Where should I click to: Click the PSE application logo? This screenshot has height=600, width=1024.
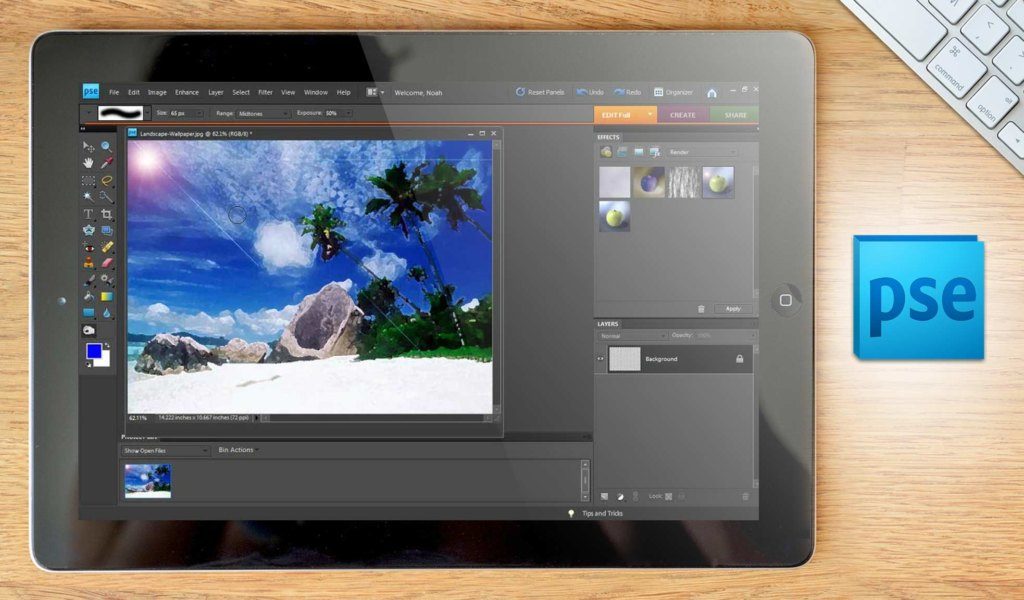pos(91,91)
